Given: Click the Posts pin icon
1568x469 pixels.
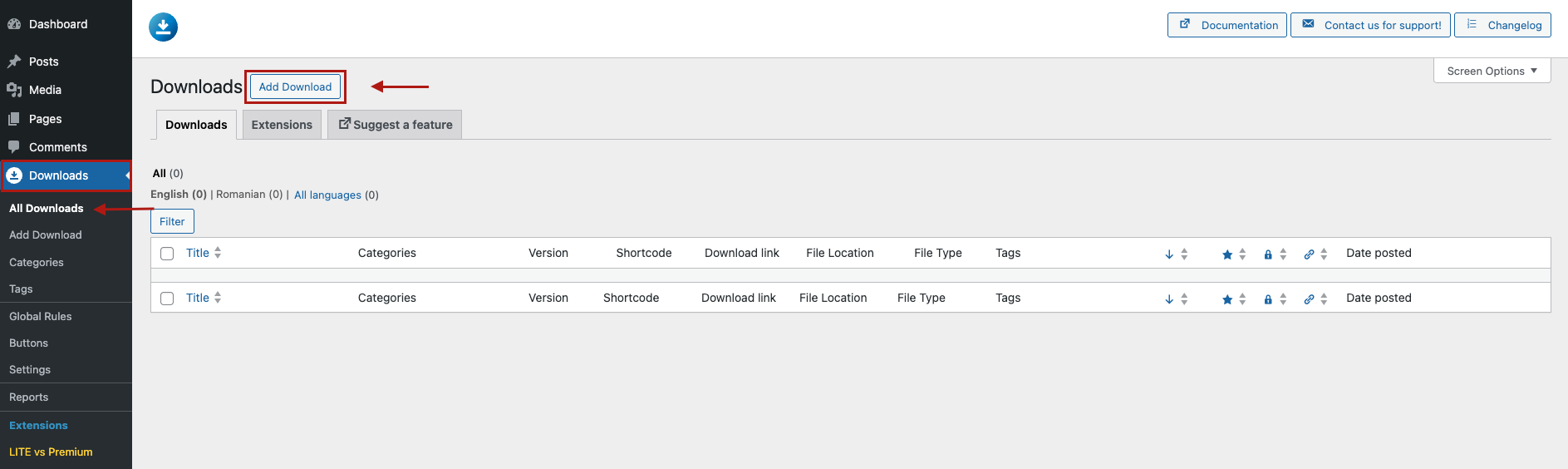Looking at the screenshot, I should pyautogui.click(x=14, y=62).
